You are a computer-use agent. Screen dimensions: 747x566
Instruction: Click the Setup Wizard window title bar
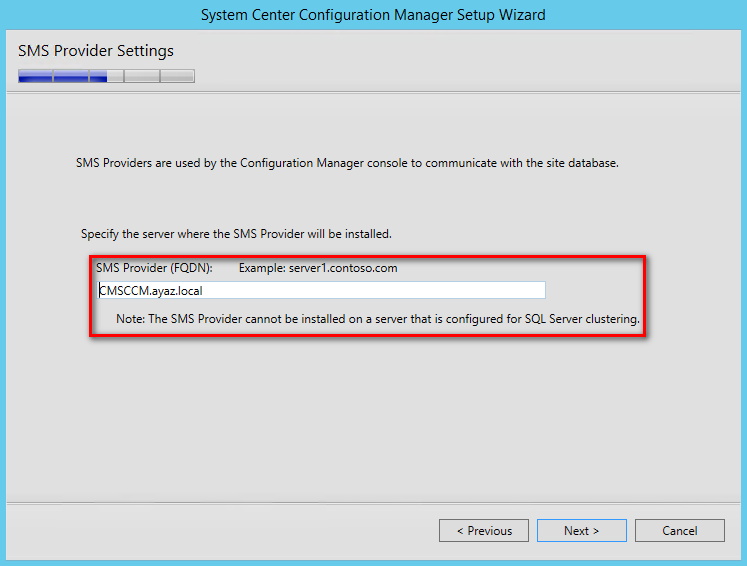click(373, 15)
